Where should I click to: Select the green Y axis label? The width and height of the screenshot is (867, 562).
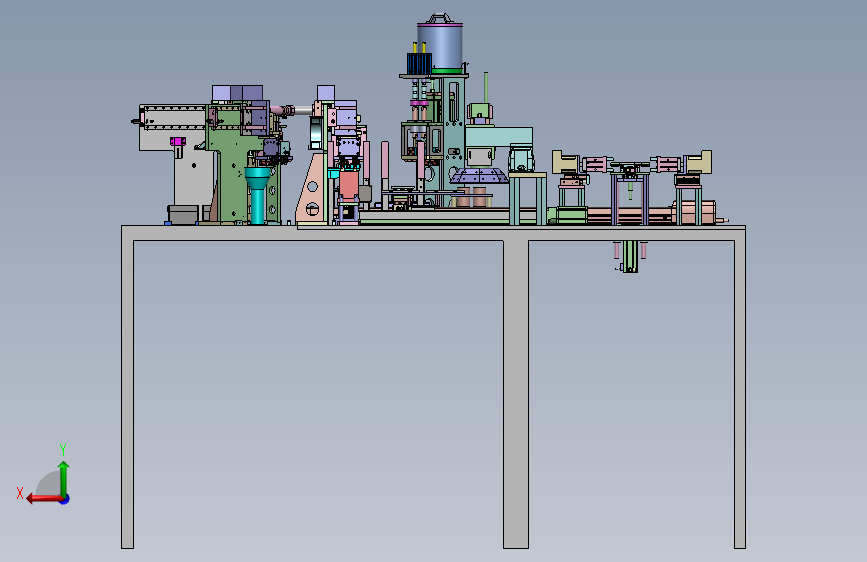63,449
